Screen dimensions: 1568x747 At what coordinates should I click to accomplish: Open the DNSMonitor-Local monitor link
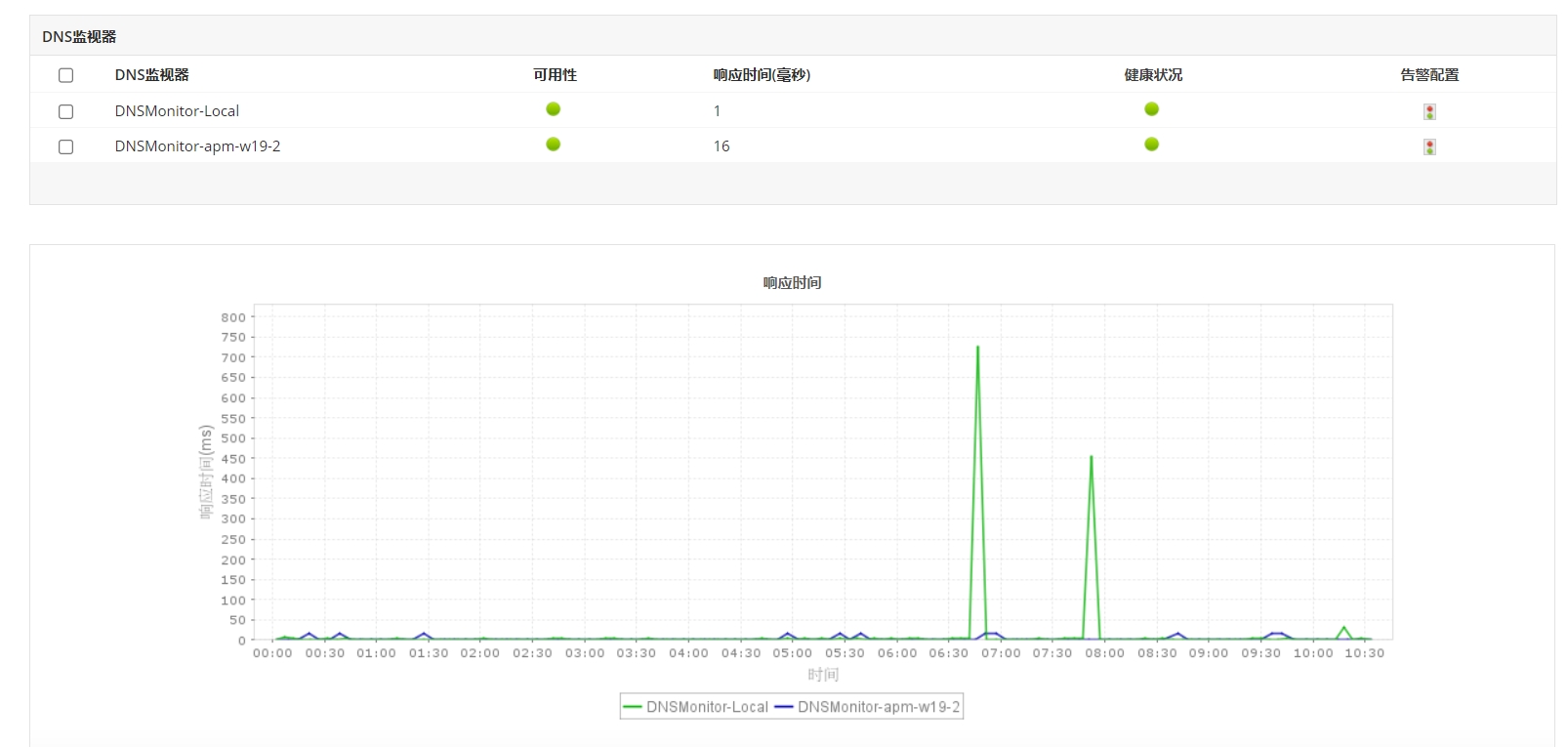coord(177,111)
